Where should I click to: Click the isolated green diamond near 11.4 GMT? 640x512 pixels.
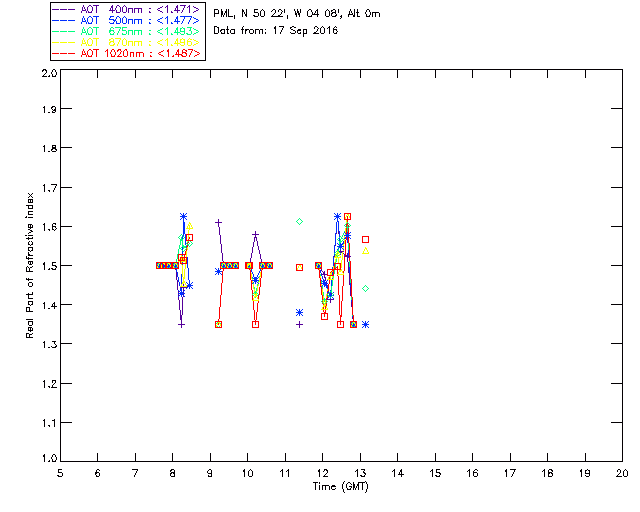(300, 221)
